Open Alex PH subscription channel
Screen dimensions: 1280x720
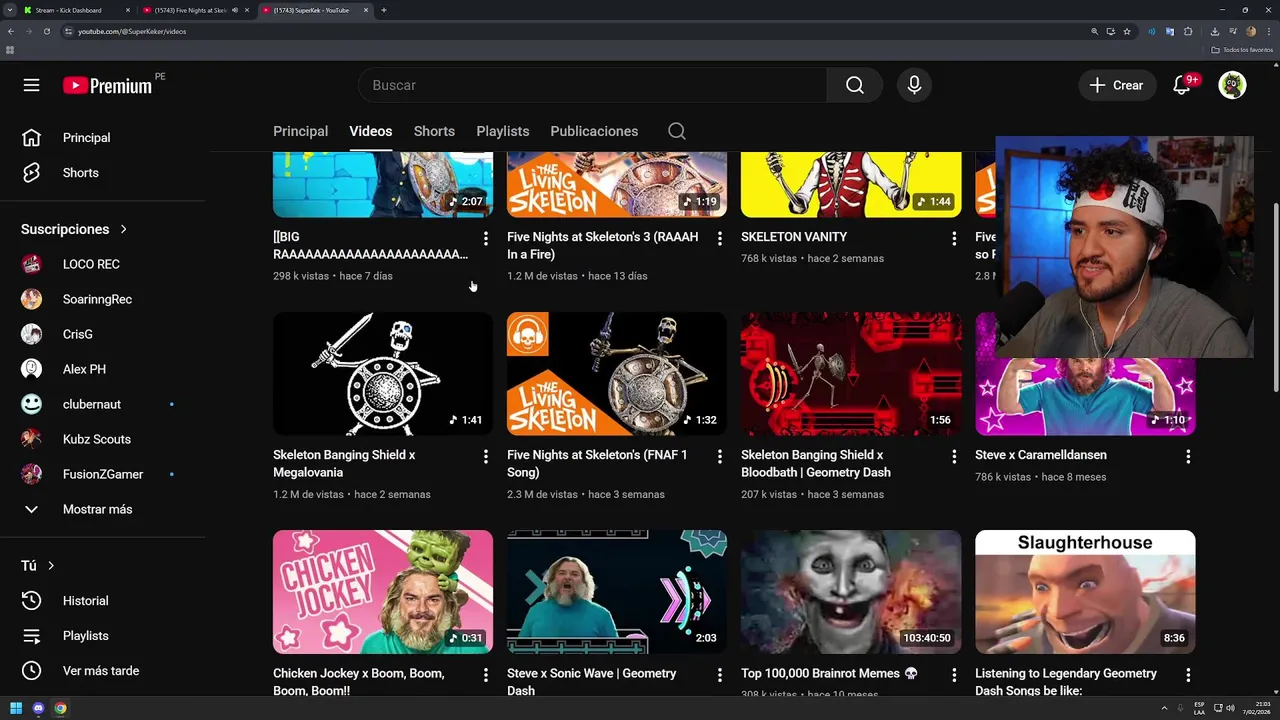(103, 369)
